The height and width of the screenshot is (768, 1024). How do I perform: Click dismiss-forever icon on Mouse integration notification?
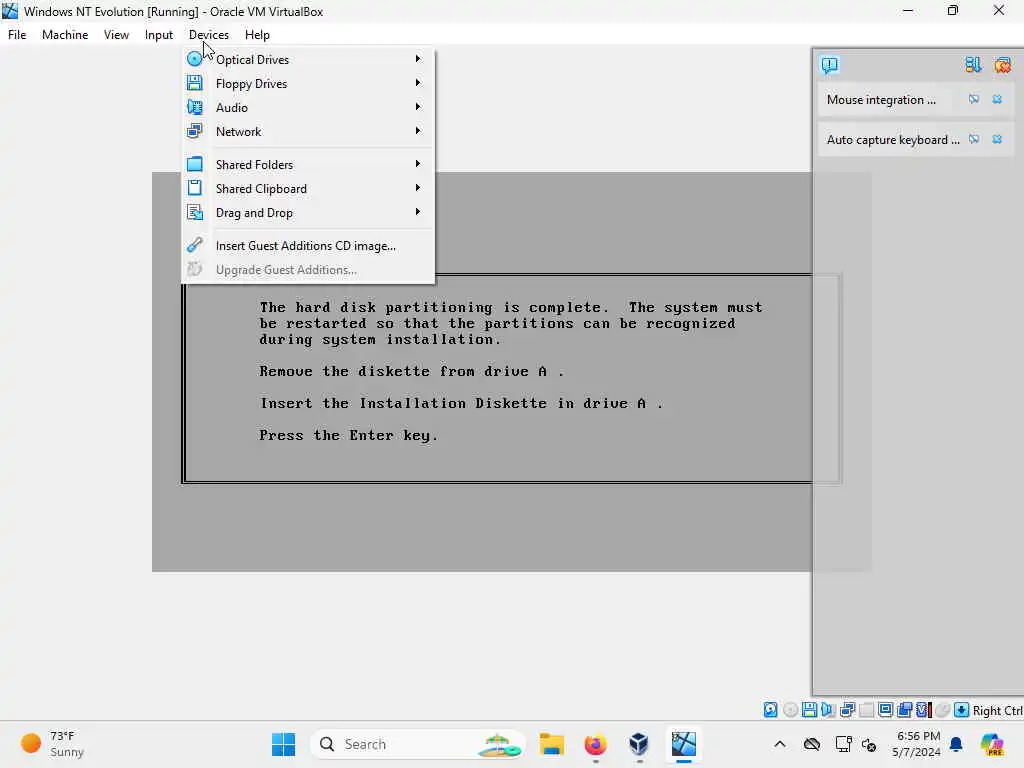(x=974, y=99)
